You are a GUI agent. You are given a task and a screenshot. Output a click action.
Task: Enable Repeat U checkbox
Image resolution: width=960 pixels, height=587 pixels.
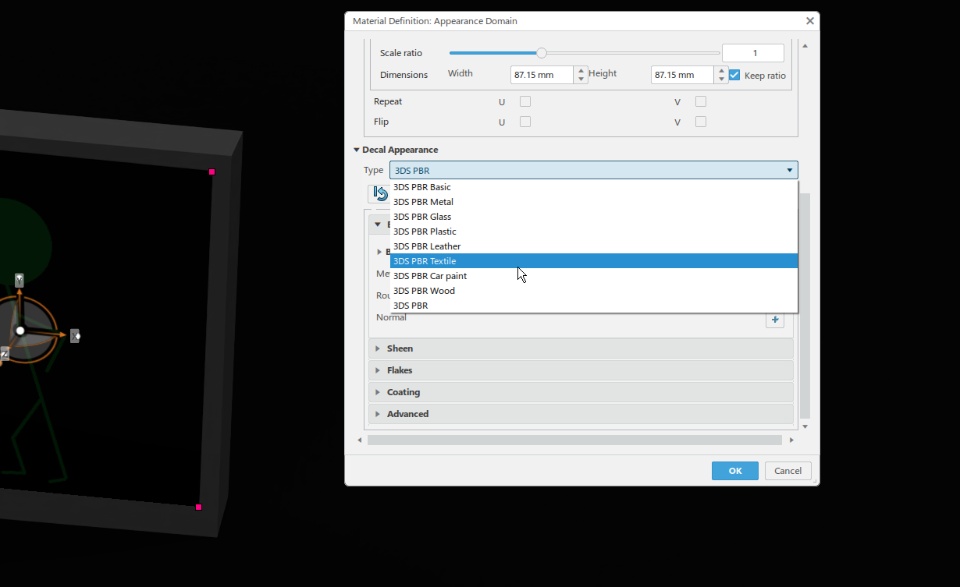(x=525, y=102)
